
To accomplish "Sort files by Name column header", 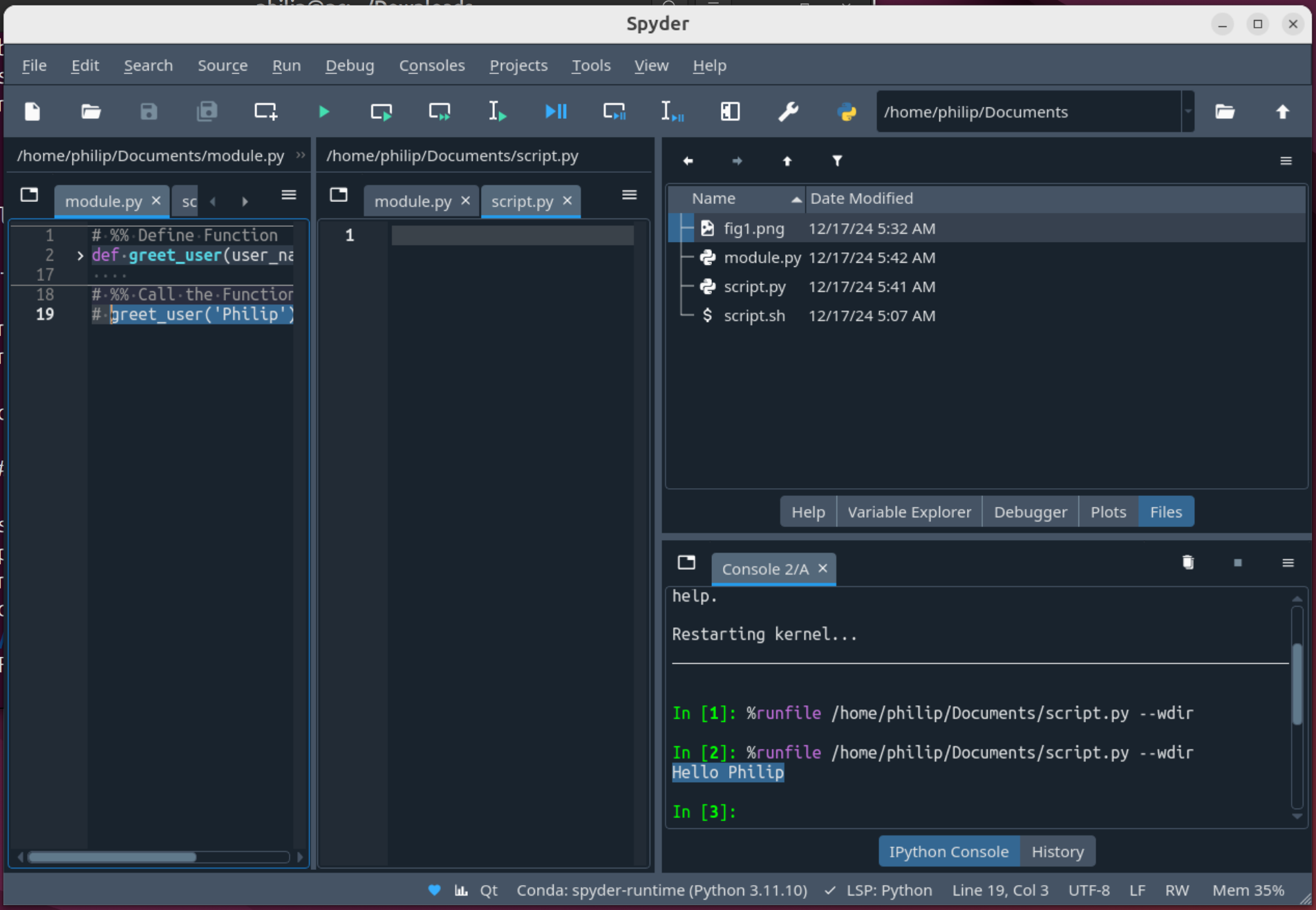I will tap(737, 198).
